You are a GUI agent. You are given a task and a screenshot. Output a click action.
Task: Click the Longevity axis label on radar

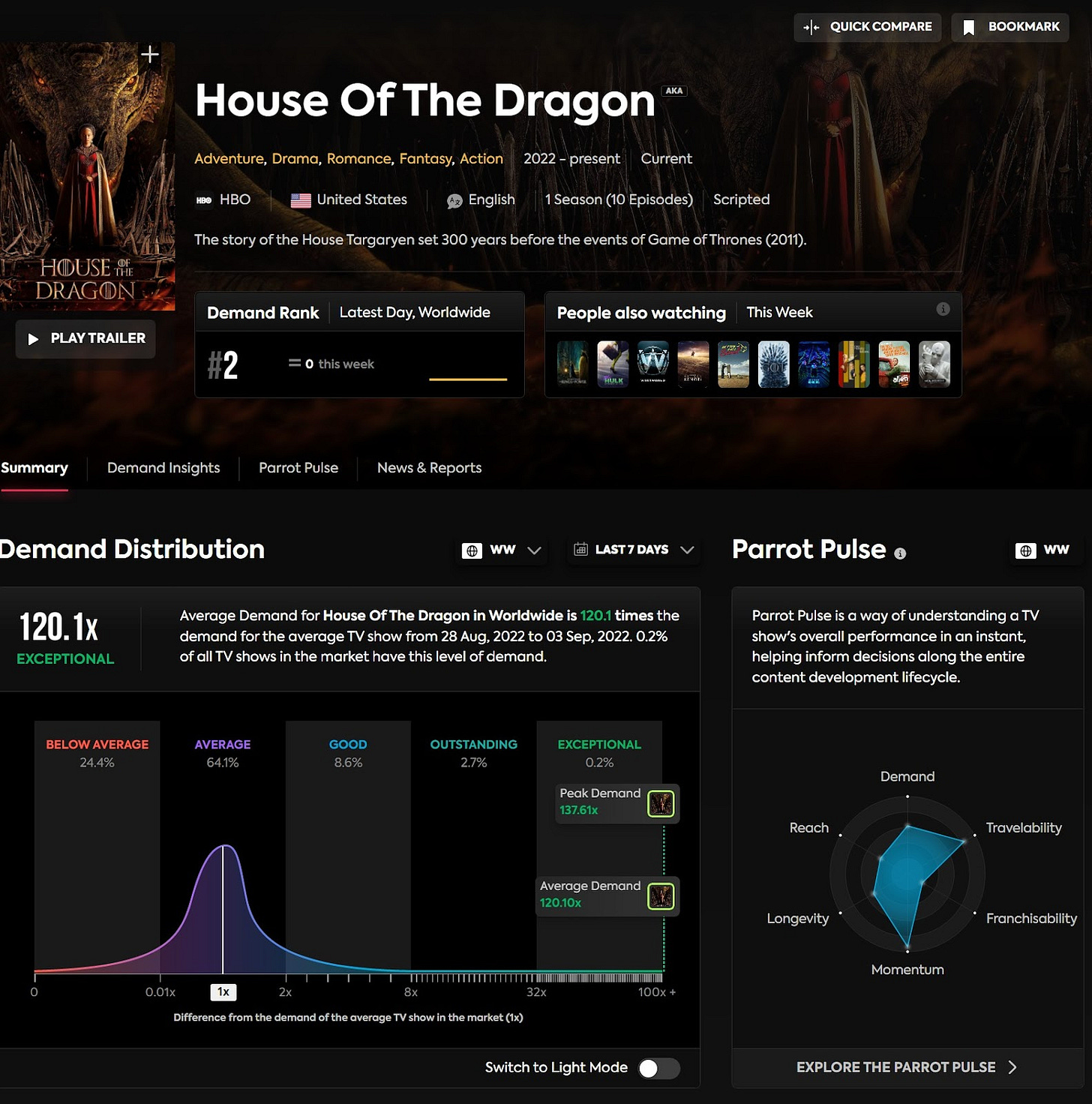click(x=797, y=919)
